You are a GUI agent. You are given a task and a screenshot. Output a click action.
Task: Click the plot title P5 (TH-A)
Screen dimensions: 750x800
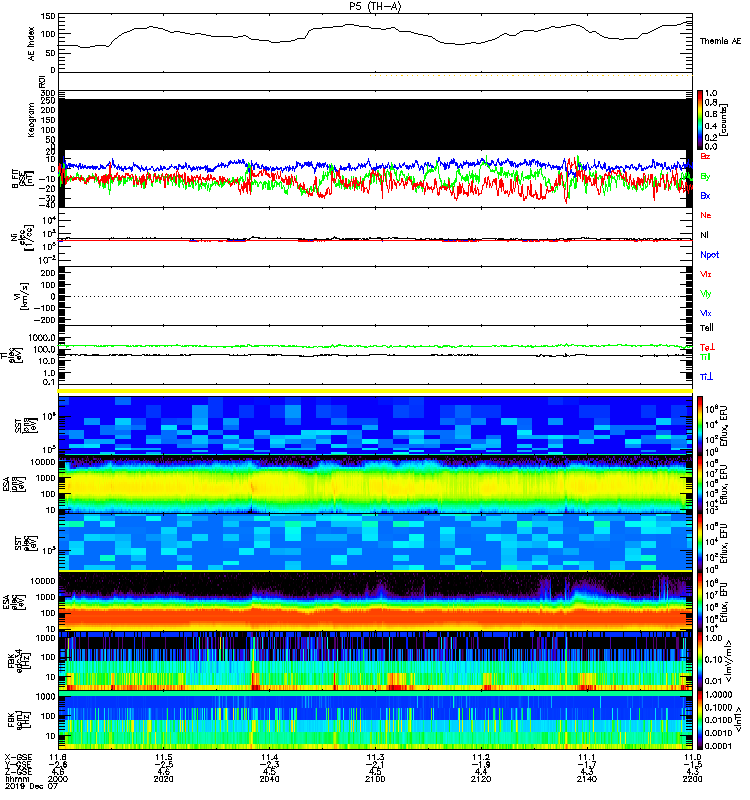click(375, 6)
